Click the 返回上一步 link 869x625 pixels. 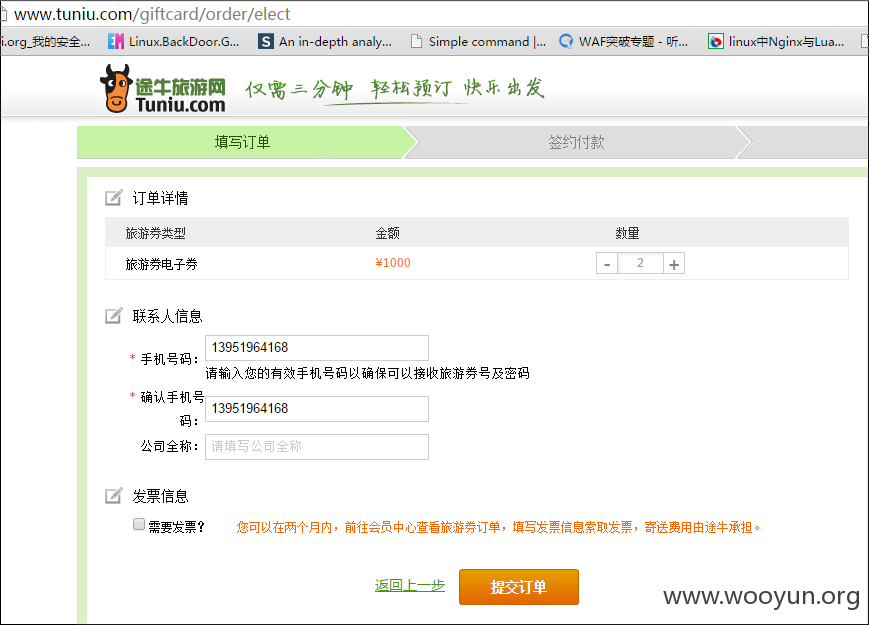[x=410, y=585]
